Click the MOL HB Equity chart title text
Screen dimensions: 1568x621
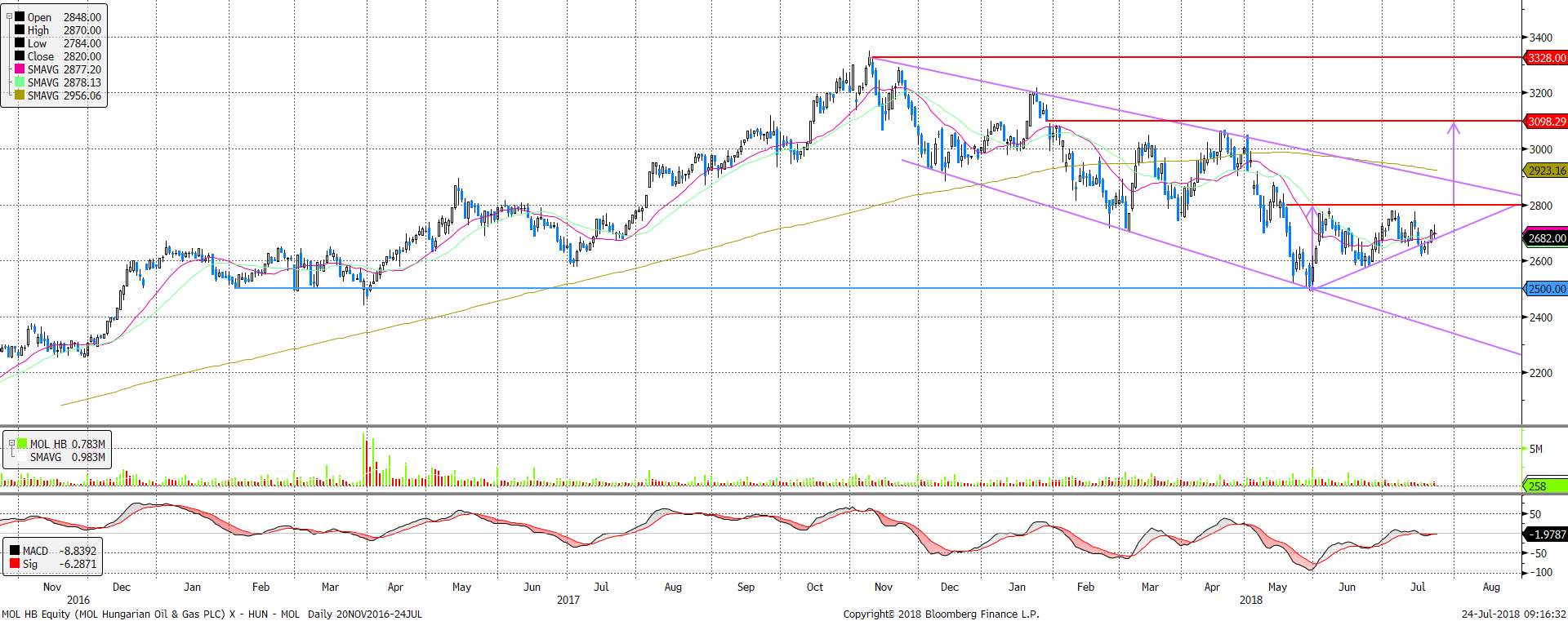click(212, 614)
